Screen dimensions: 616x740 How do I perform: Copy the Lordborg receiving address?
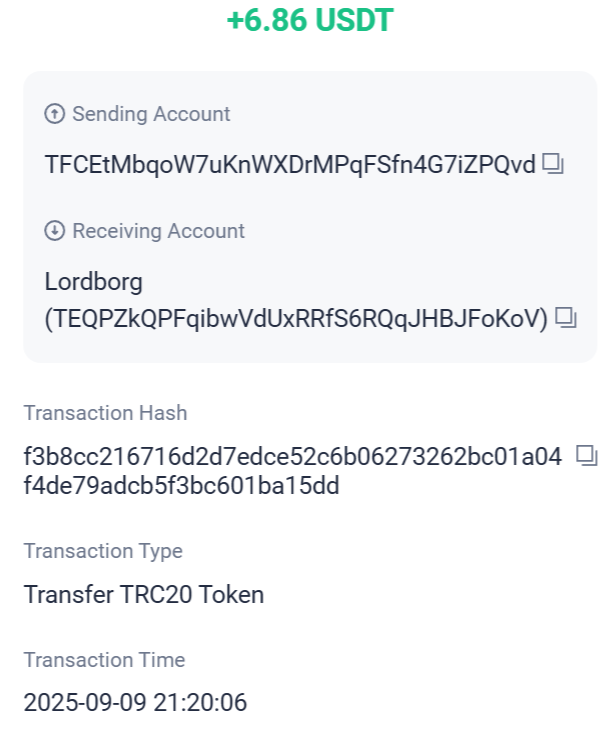tap(566, 318)
